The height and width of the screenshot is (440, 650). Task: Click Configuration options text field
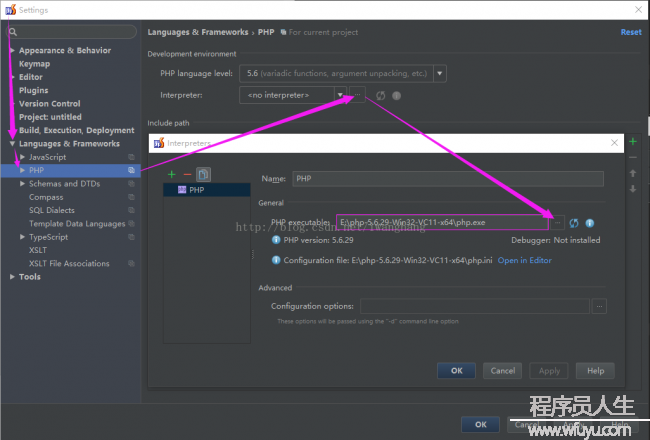point(475,306)
